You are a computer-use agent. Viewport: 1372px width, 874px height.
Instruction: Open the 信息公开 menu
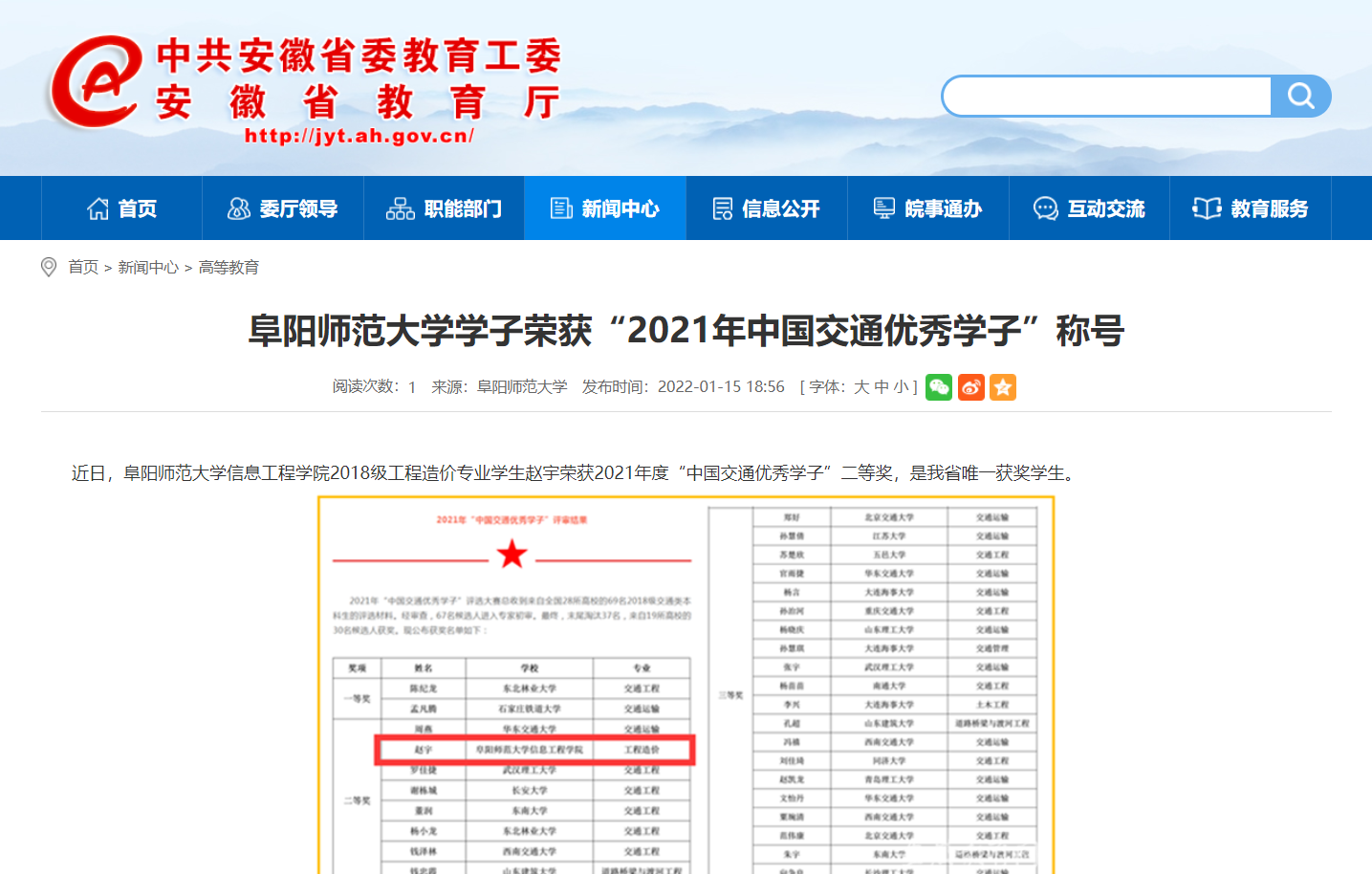tap(767, 208)
